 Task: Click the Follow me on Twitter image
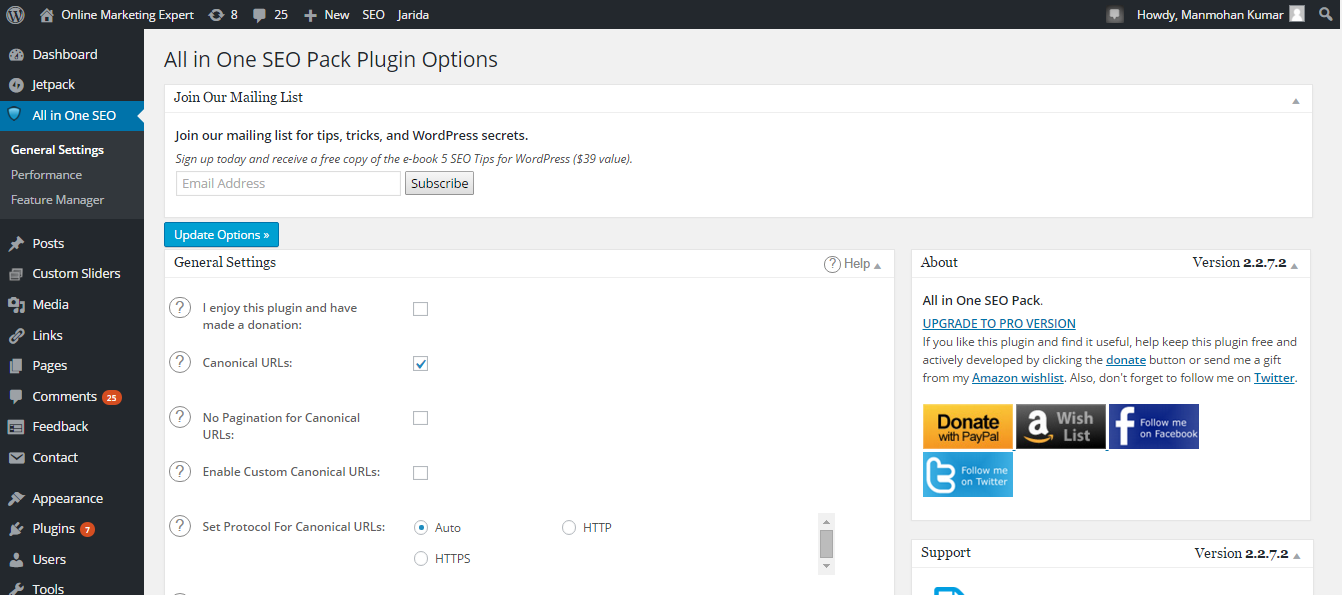point(968,475)
